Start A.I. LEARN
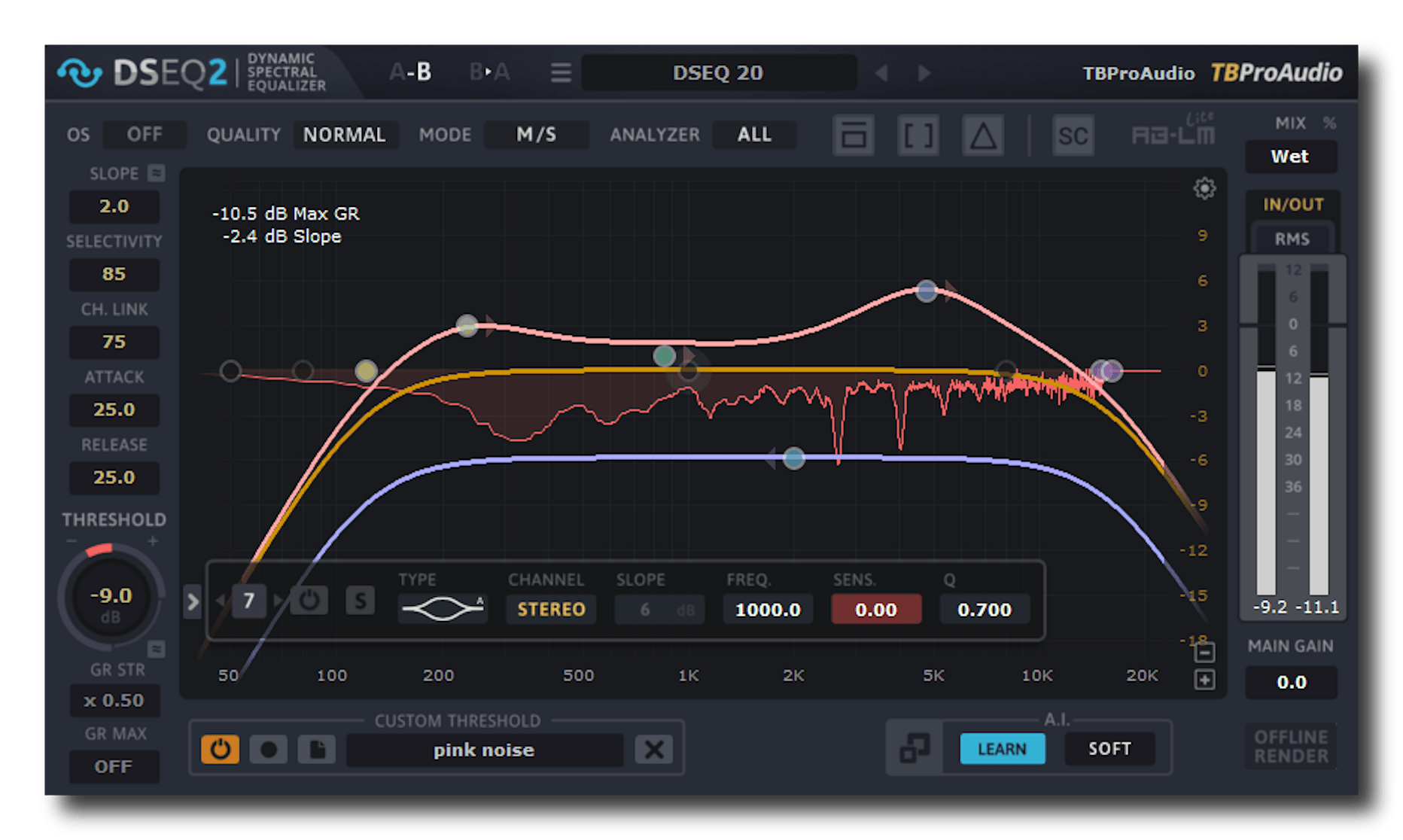 1002,749
